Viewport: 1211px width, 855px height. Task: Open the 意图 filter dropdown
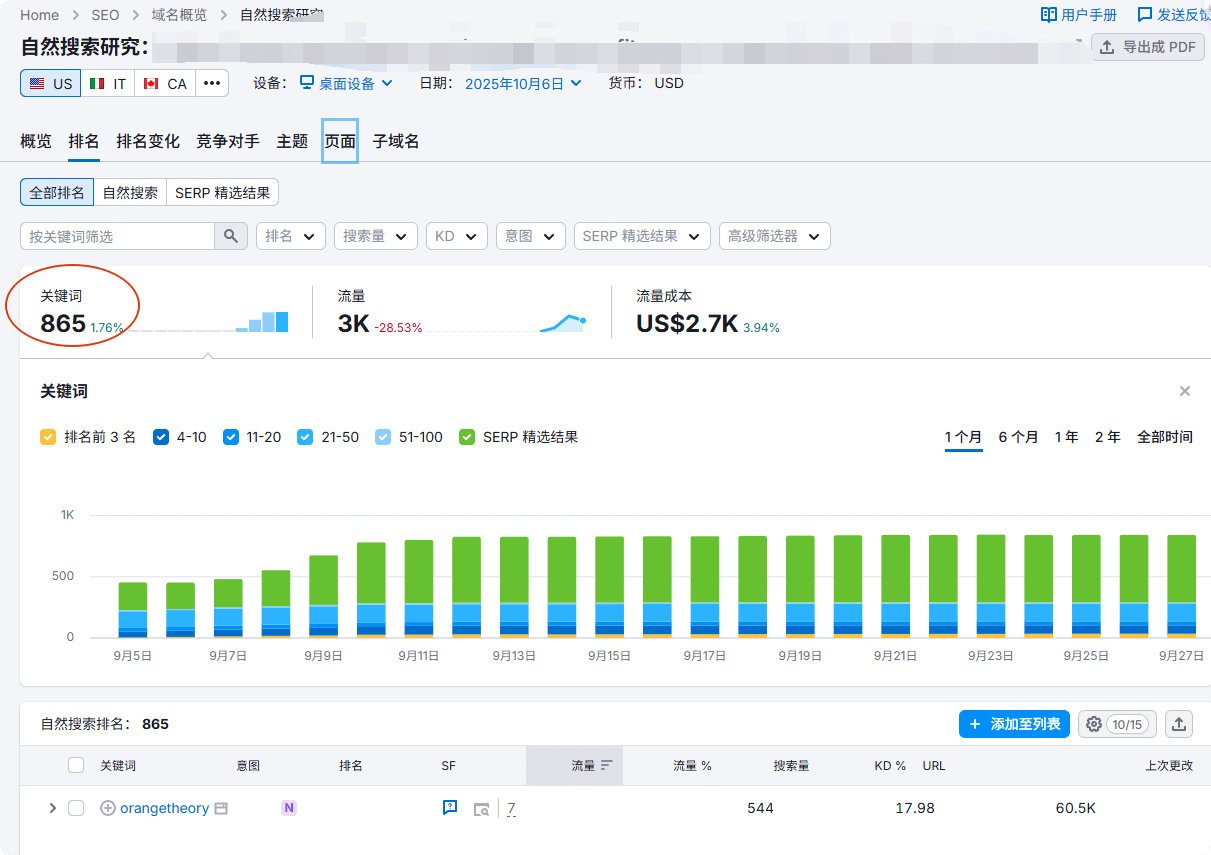coord(530,236)
